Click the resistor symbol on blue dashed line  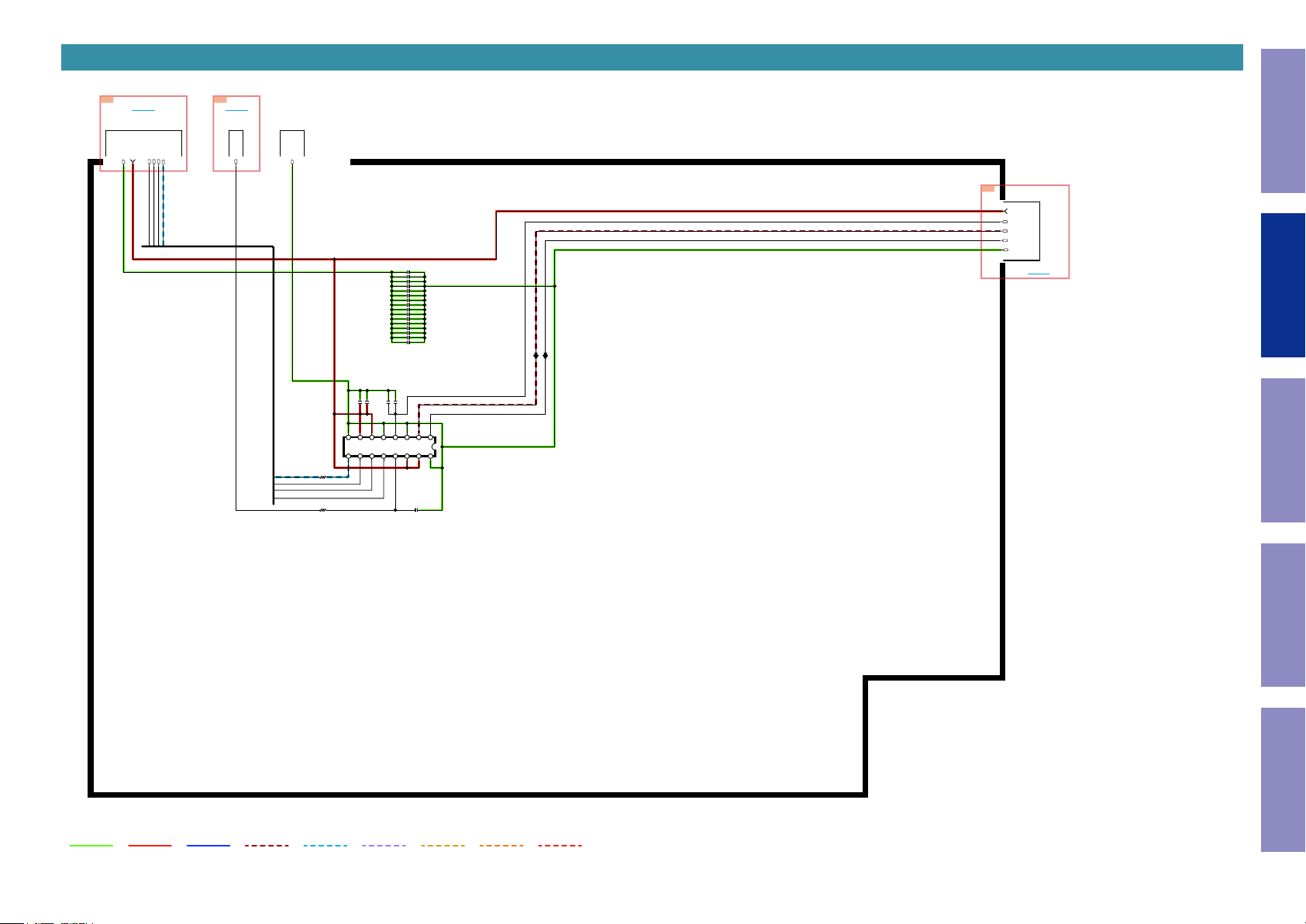point(322,478)
